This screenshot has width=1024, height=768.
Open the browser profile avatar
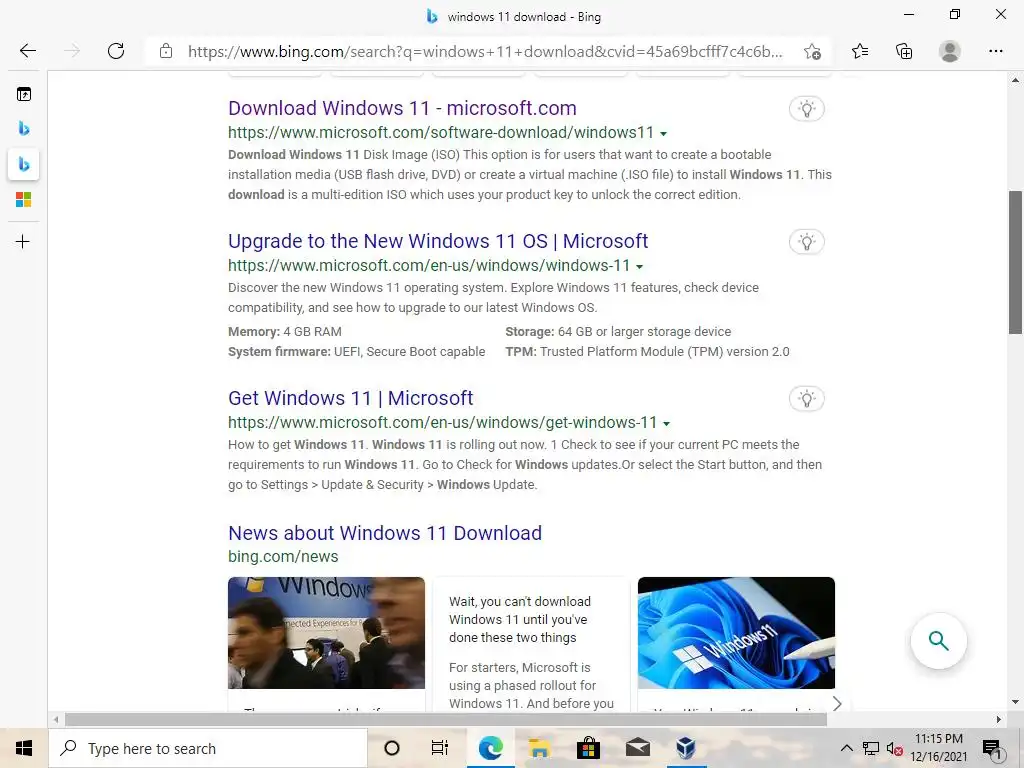950,51
